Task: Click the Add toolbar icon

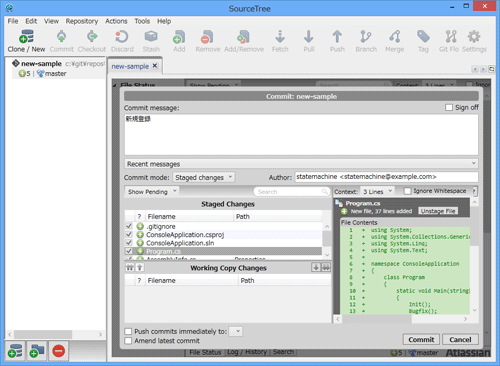Action: (179, 41)
